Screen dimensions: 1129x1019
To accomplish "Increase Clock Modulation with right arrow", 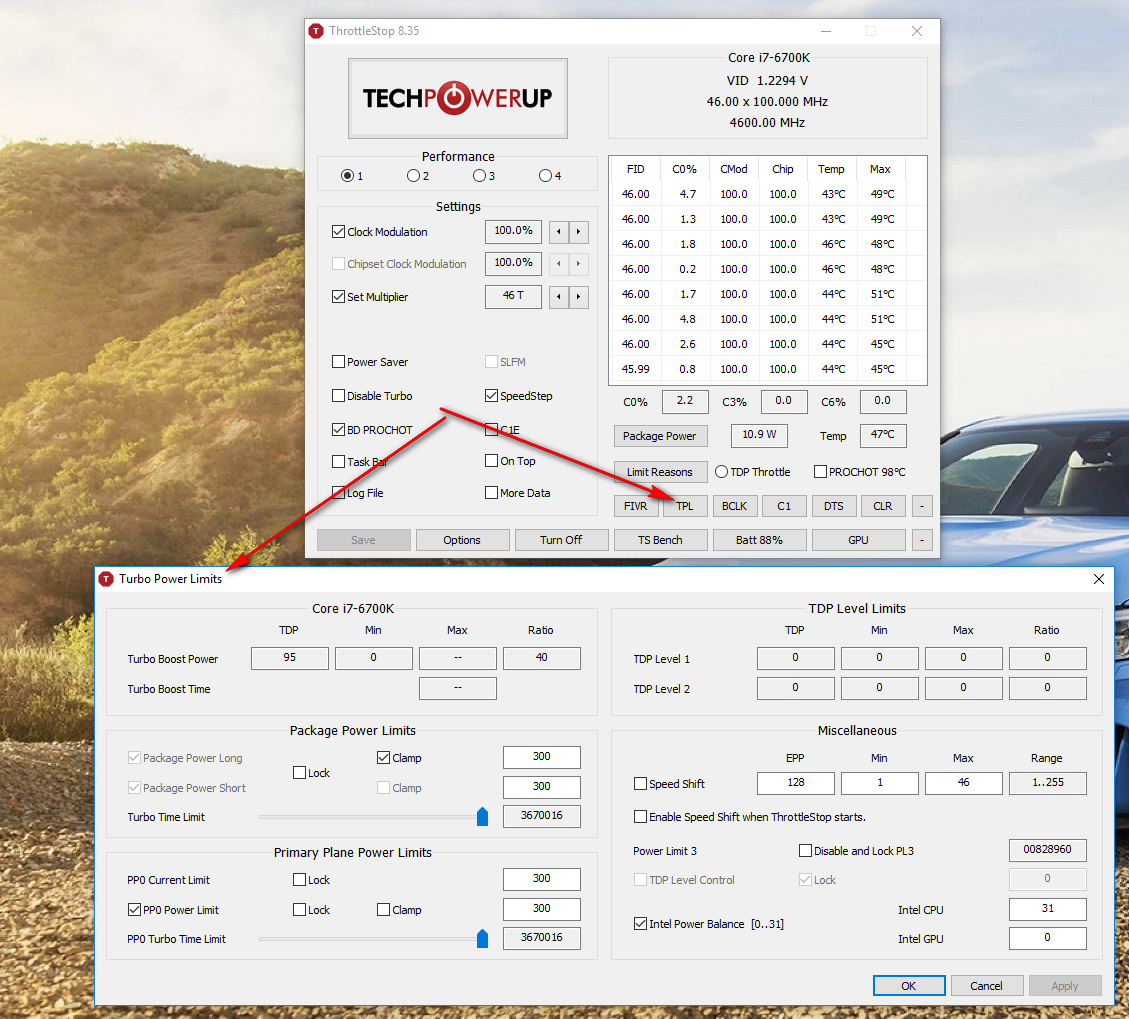I will tap(578, 232).
